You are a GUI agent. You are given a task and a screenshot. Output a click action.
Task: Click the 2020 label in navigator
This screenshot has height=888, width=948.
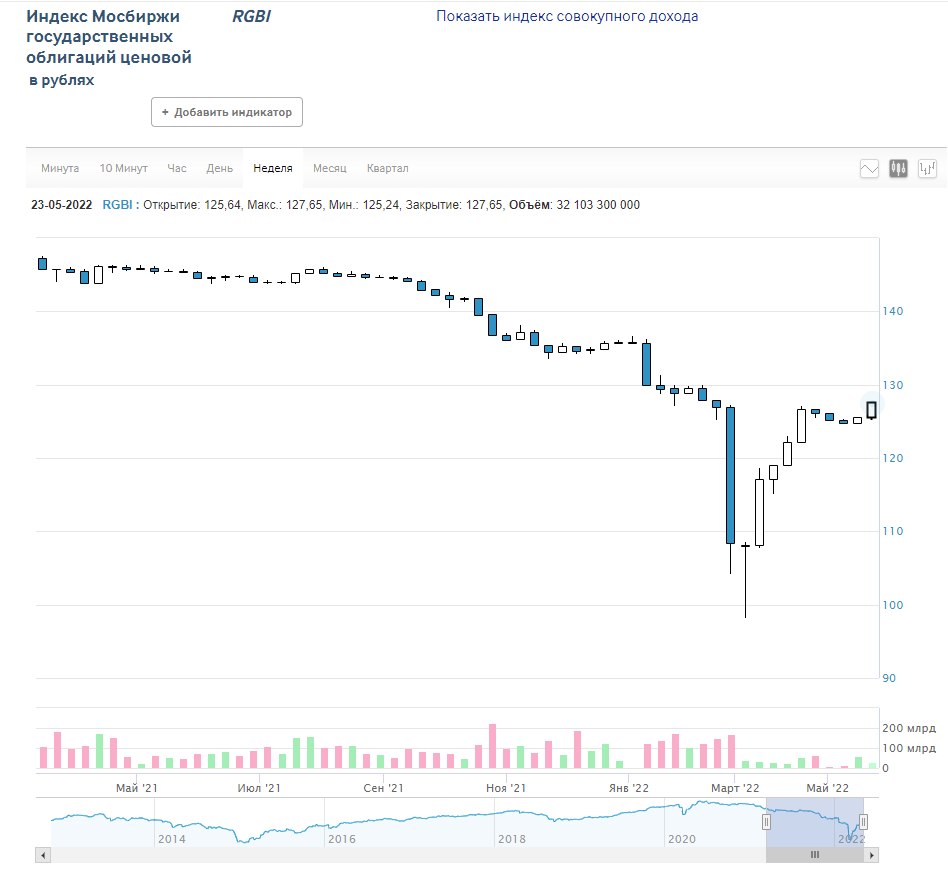(x=681, y=839)
